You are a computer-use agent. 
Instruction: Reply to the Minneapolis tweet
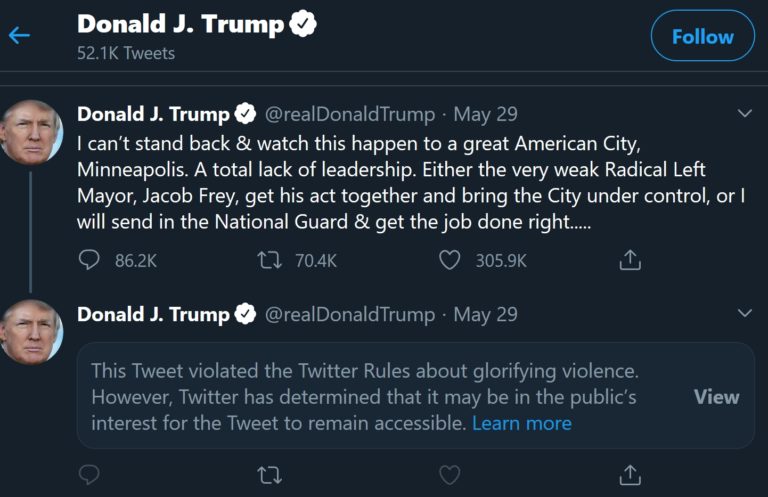point(90,260)
